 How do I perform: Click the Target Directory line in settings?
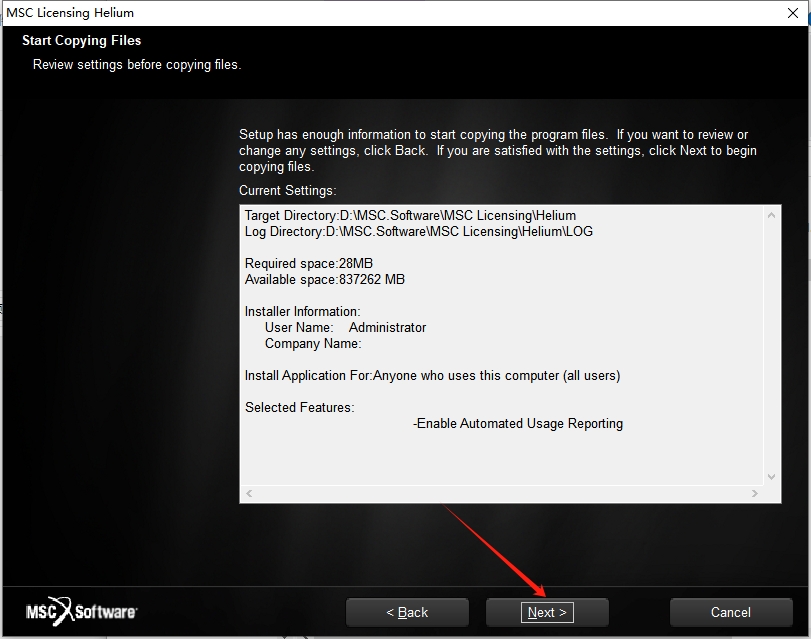pos(410,215)
